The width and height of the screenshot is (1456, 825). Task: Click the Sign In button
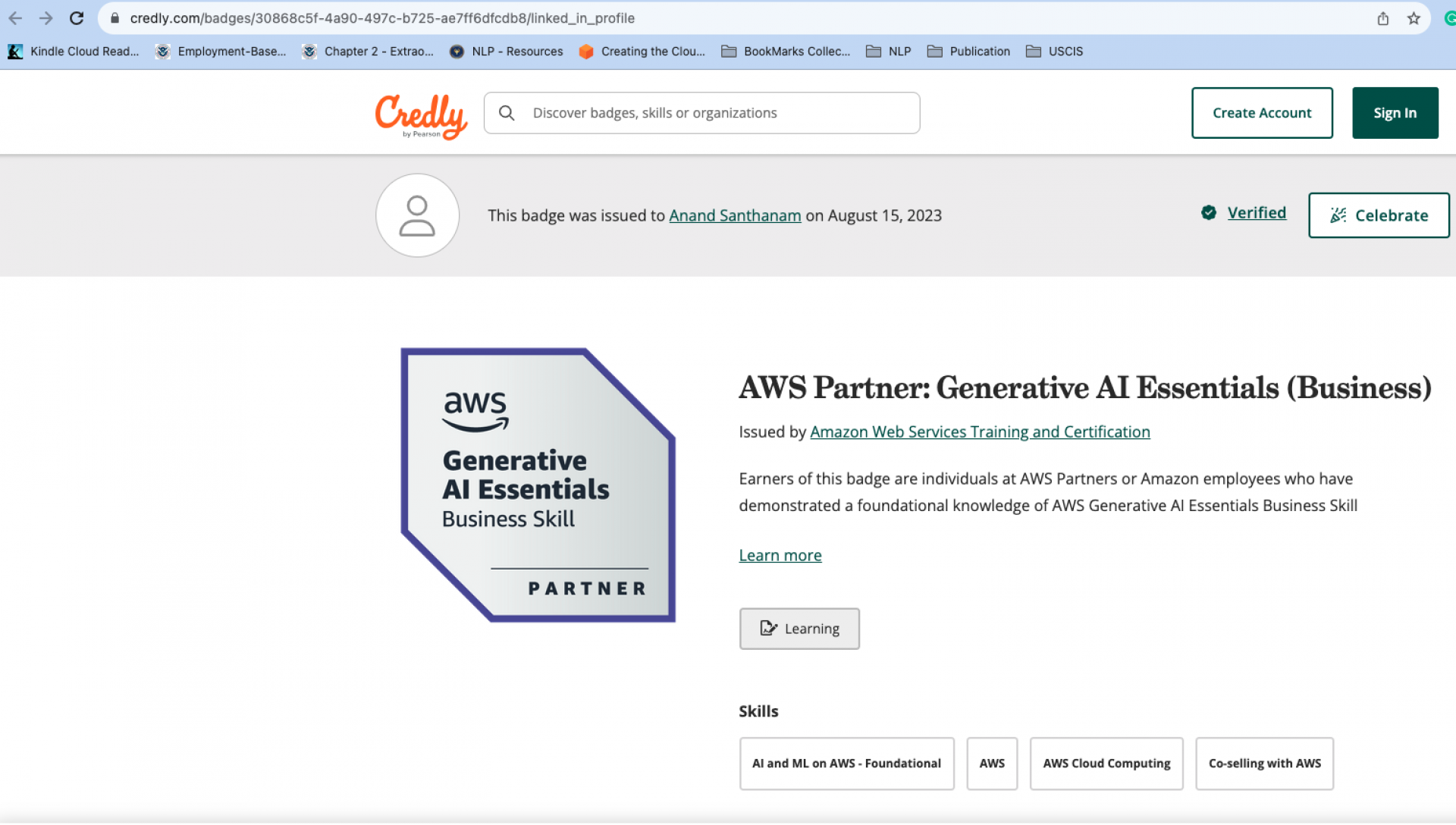1395,113
